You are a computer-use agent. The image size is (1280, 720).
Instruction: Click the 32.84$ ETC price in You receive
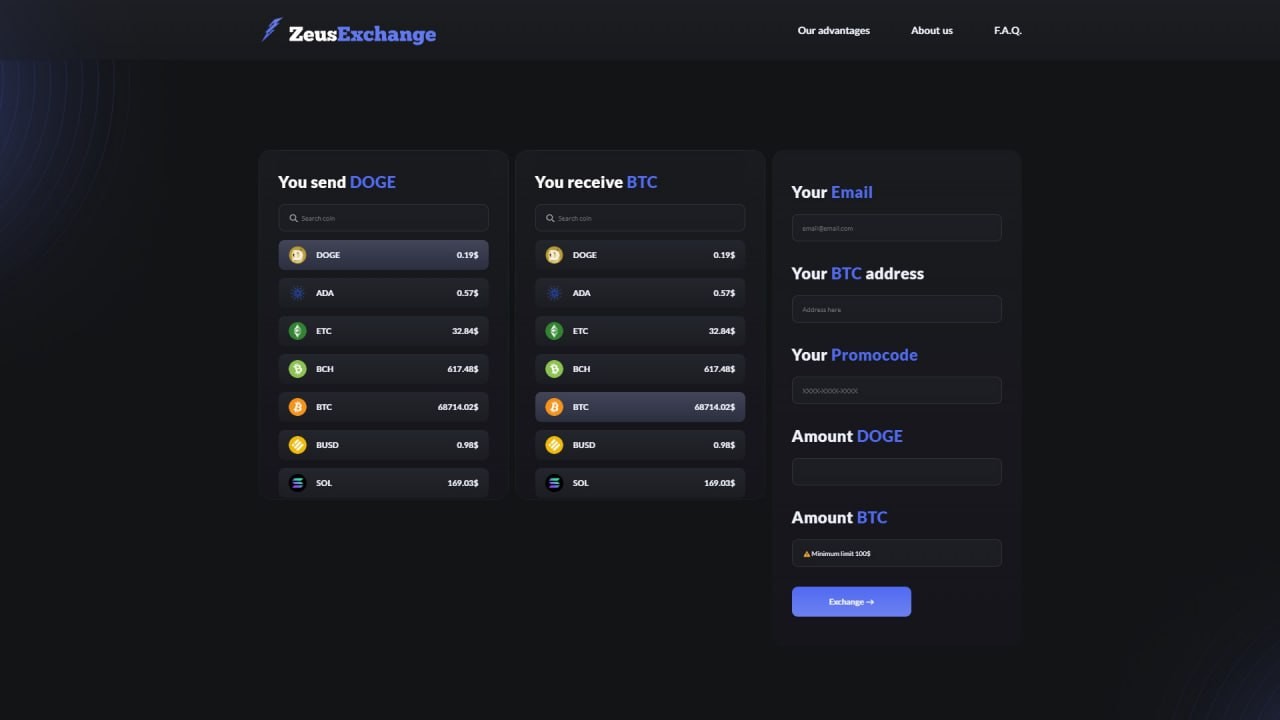(x=722, y=331)
